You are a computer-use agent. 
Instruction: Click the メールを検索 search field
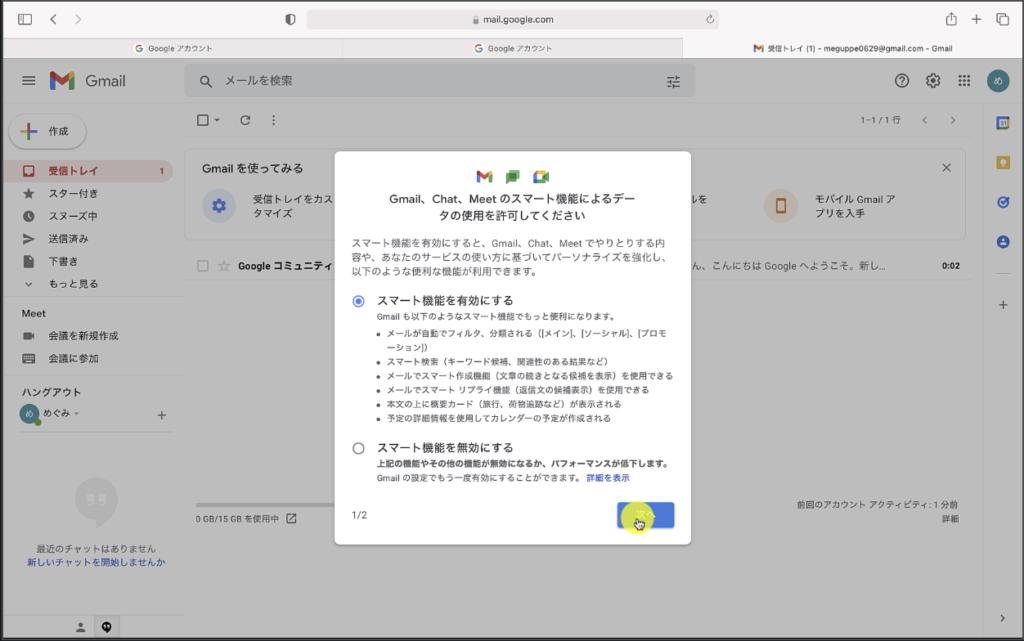pyautogui.click(x=439, y=81)
